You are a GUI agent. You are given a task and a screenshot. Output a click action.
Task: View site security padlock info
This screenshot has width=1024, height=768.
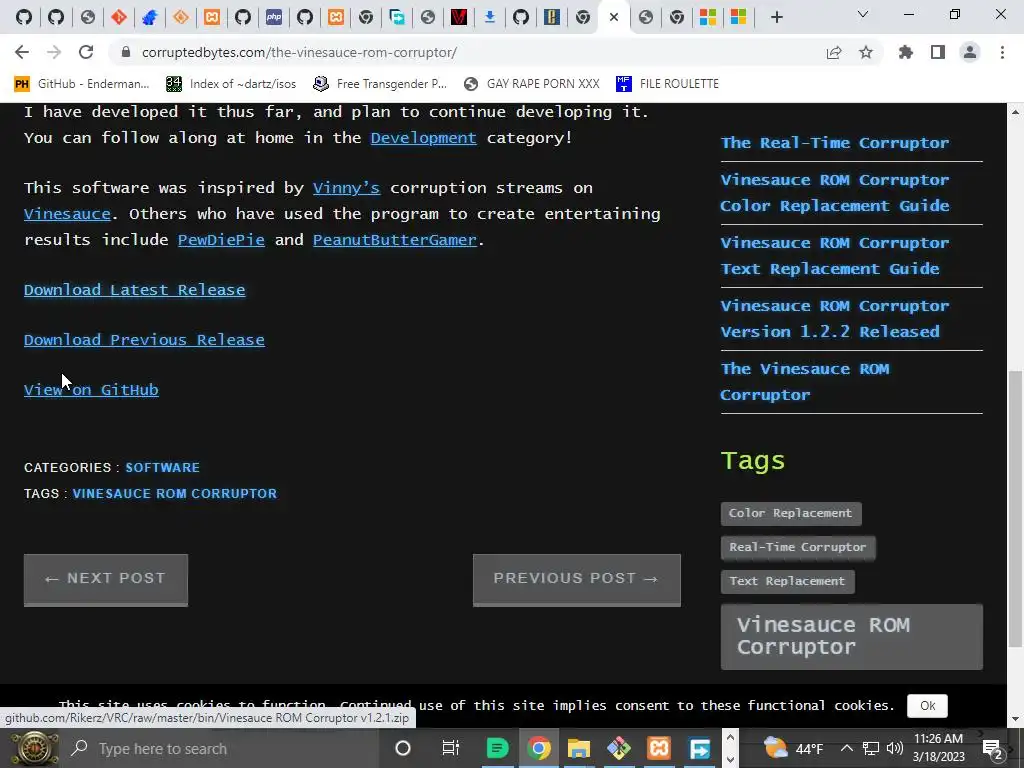pos(127,52)
